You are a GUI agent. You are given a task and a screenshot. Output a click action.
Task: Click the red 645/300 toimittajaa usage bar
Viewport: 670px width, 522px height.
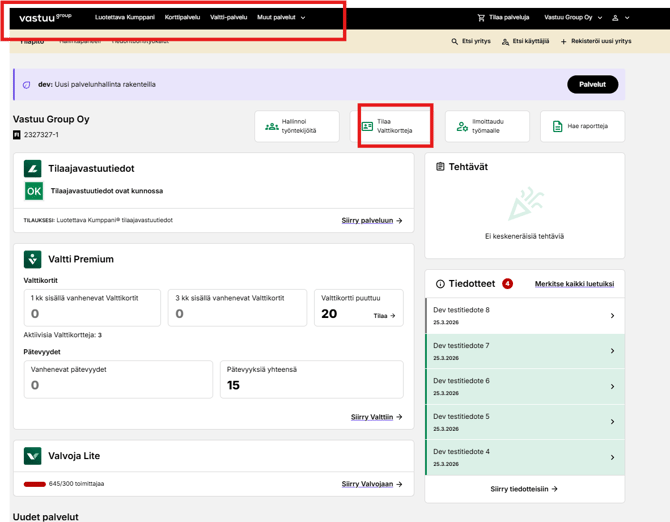(x=35, y=484)
